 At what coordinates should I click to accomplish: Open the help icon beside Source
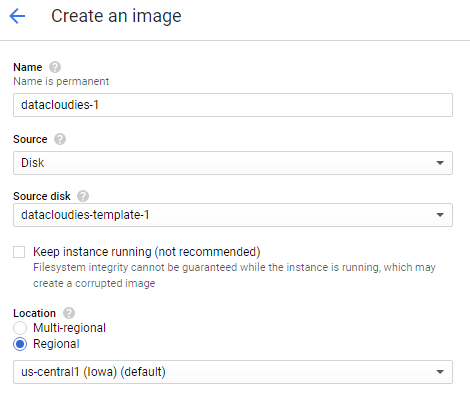click(x=60, y=139)
